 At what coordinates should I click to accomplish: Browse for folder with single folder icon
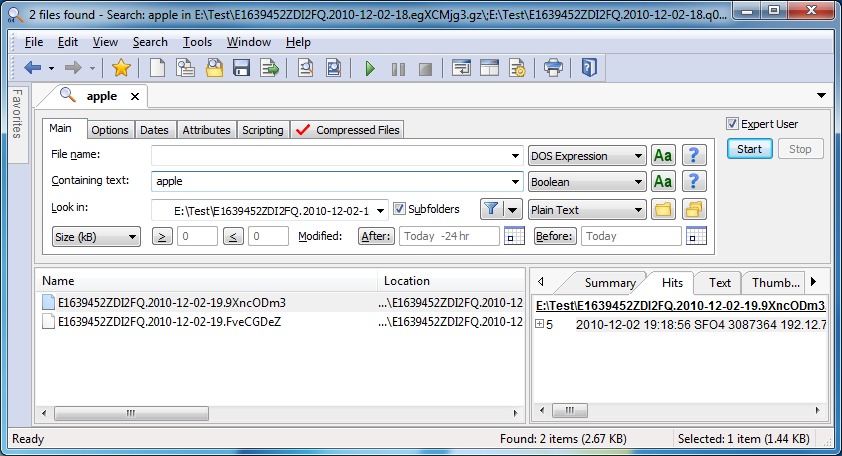[663, 209]
